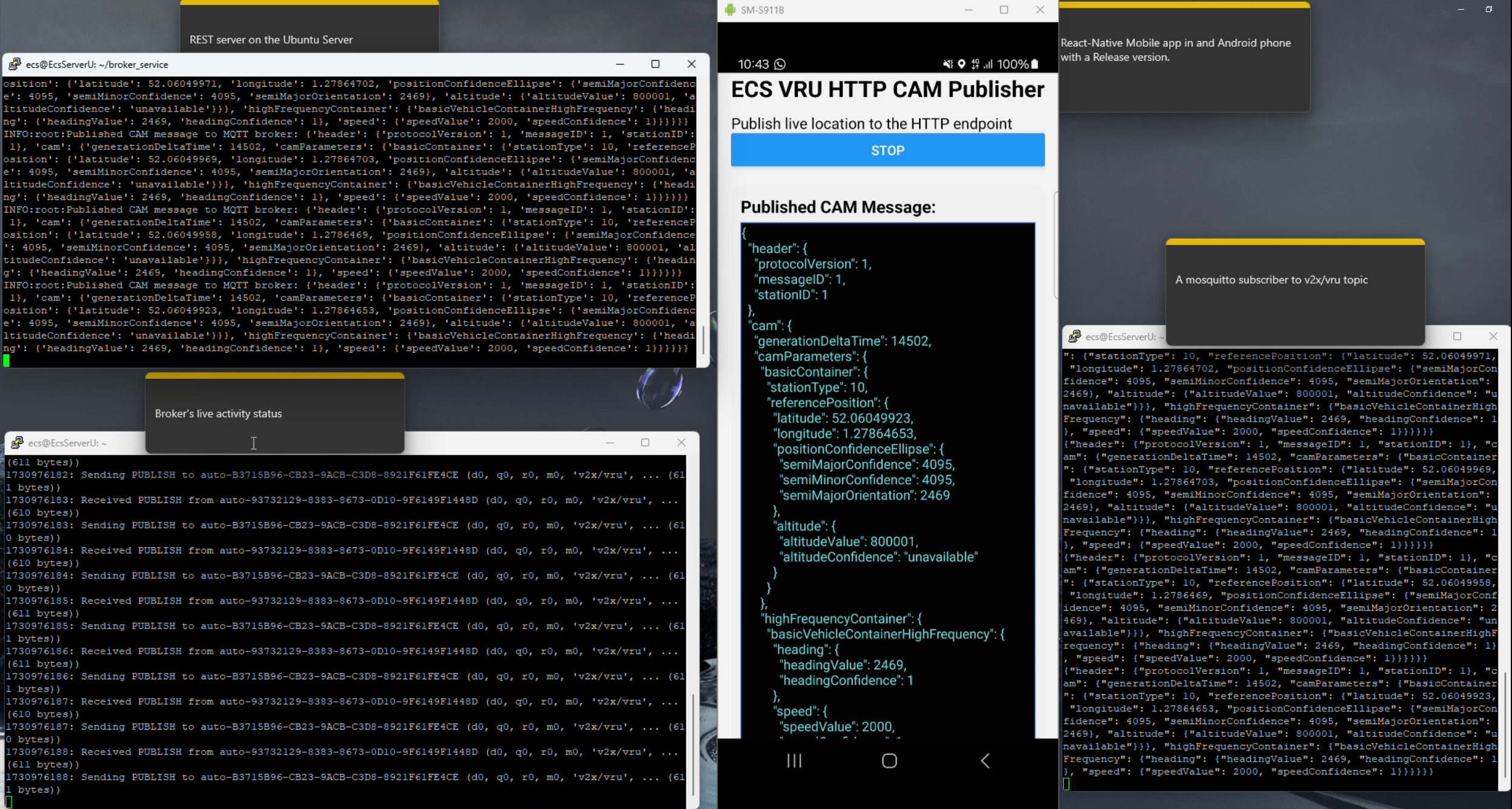The image size is (1512, 809).
Task: Click the "generationDeltaTime": 14502 line in phone JSON
Action: pyautogui.click(x=843, y=341)
